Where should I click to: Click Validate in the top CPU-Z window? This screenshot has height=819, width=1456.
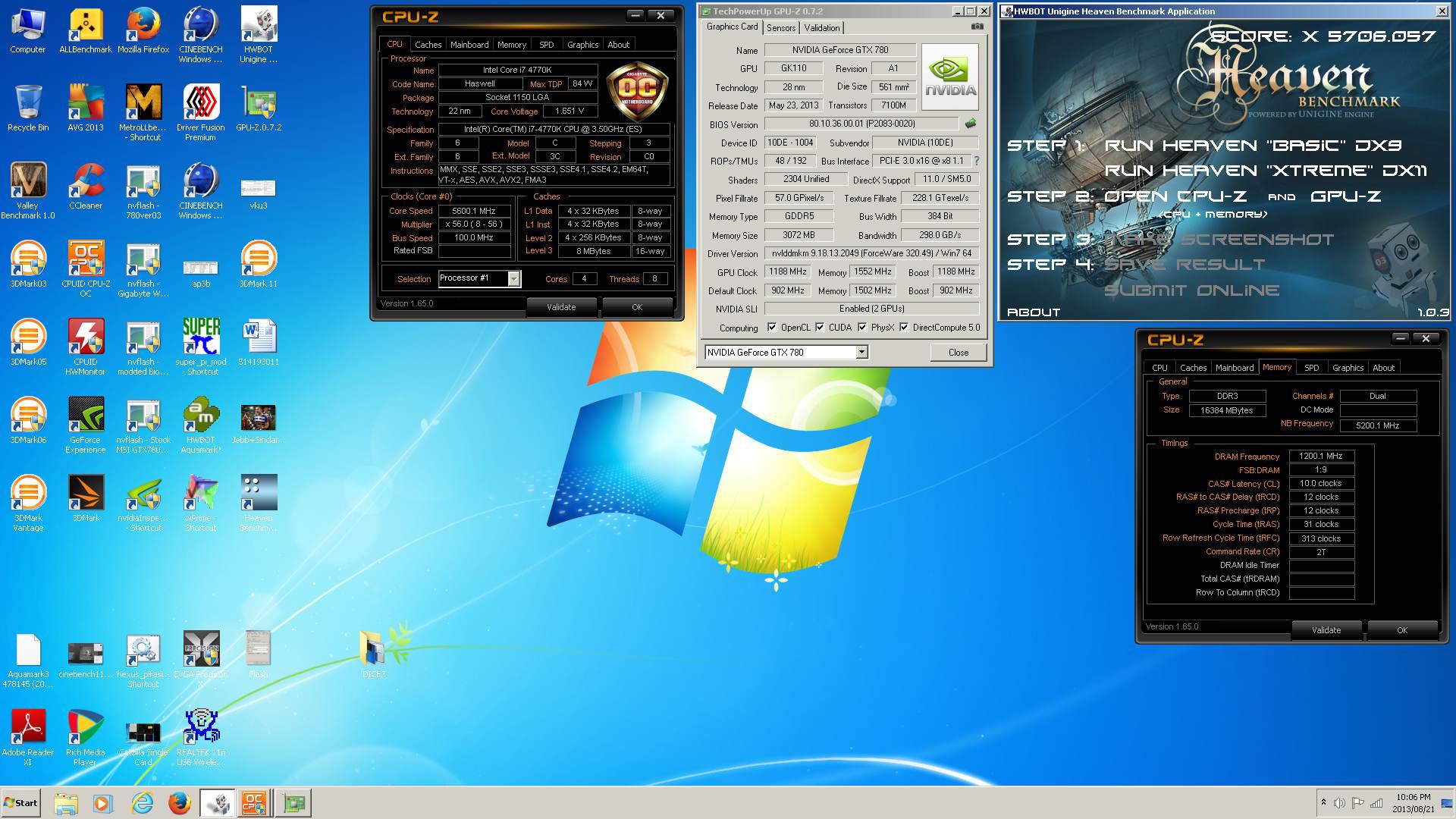[x=561, y=307]
